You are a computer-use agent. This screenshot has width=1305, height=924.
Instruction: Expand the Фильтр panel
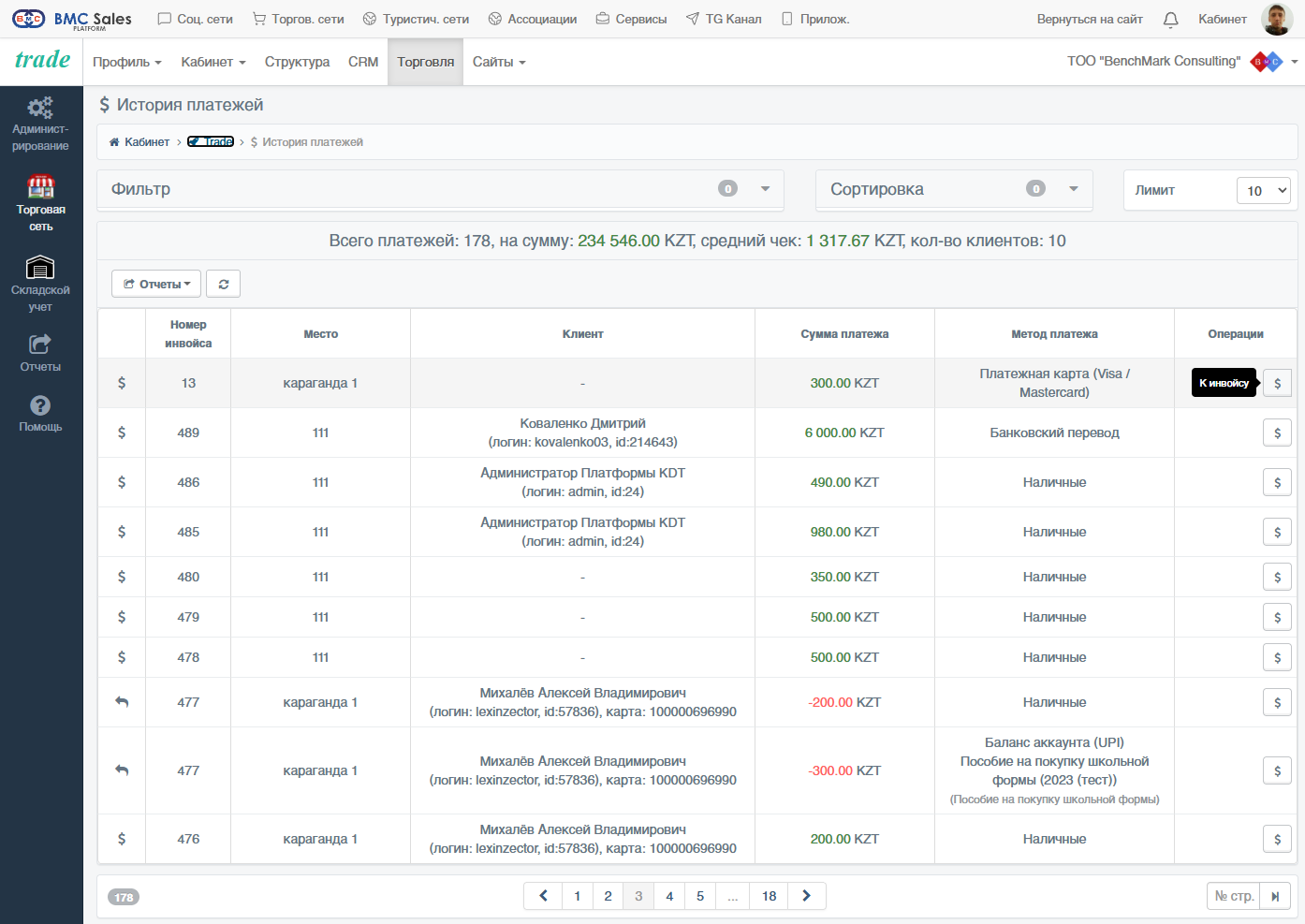tap(441, 189)
